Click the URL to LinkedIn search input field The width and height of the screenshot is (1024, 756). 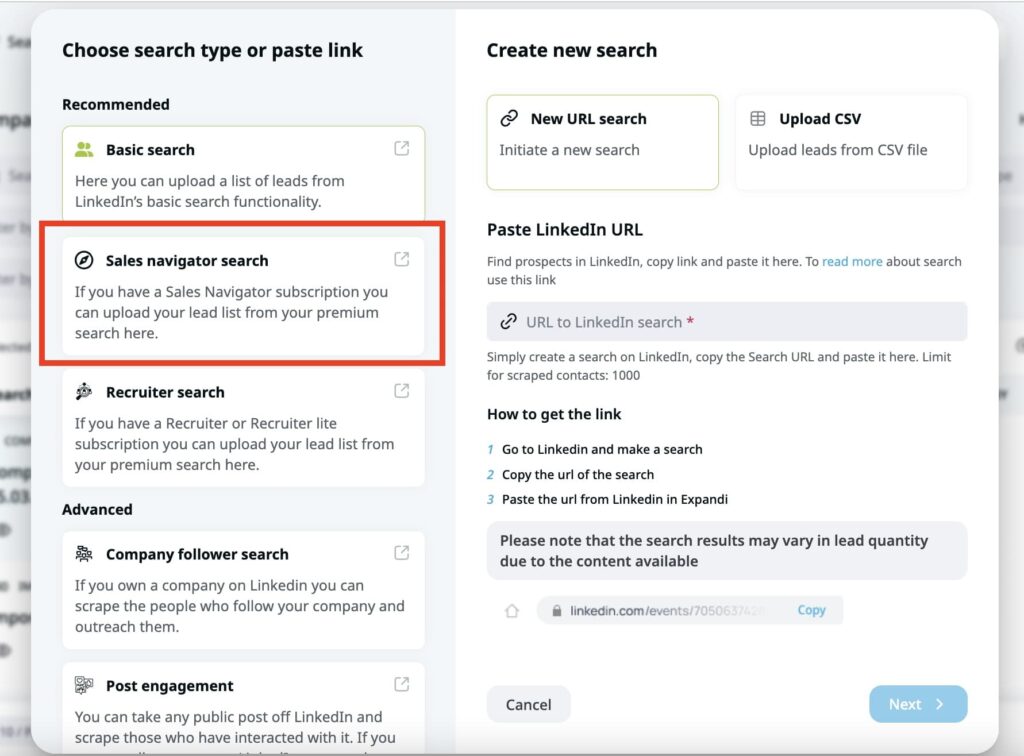pos(726,321)
